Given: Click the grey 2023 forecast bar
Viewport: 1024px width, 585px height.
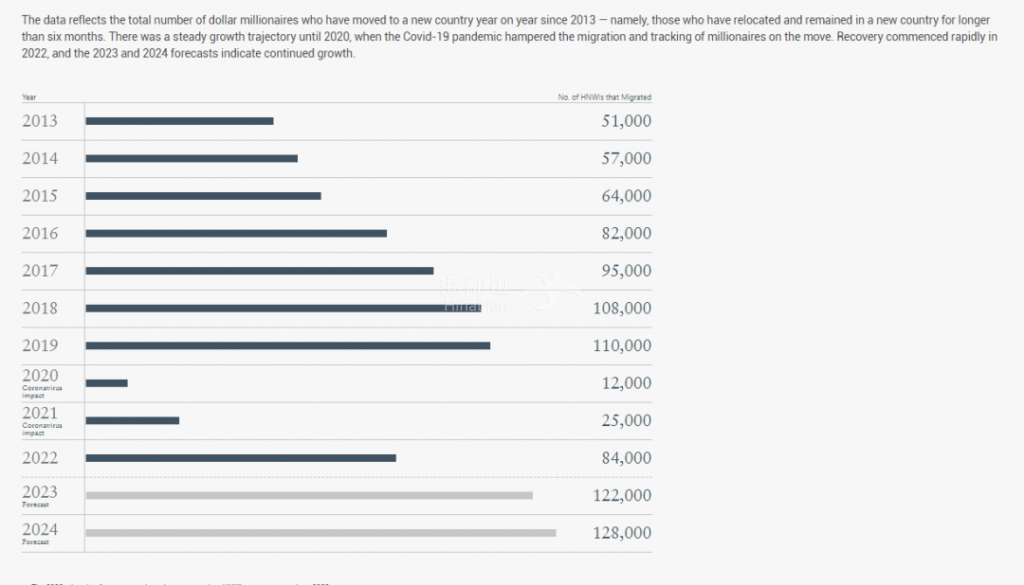Looking at the screenshot, I should coord(309,496).
